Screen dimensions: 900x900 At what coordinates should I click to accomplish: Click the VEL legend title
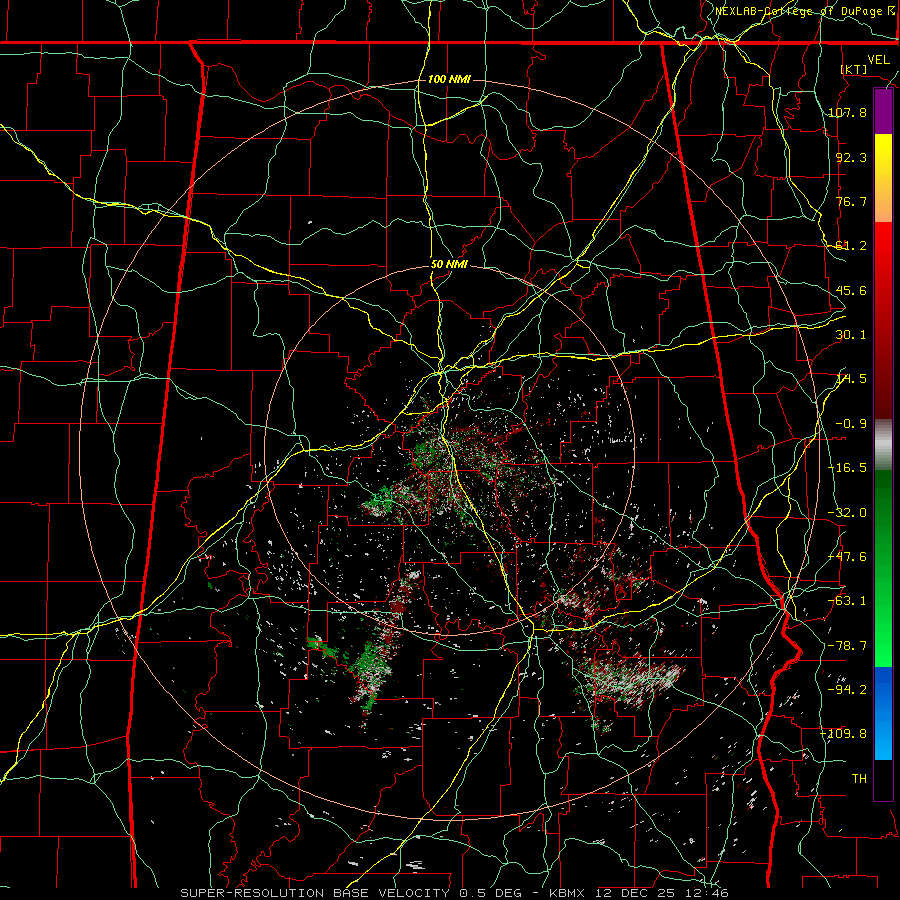click(x=879, y=60)
